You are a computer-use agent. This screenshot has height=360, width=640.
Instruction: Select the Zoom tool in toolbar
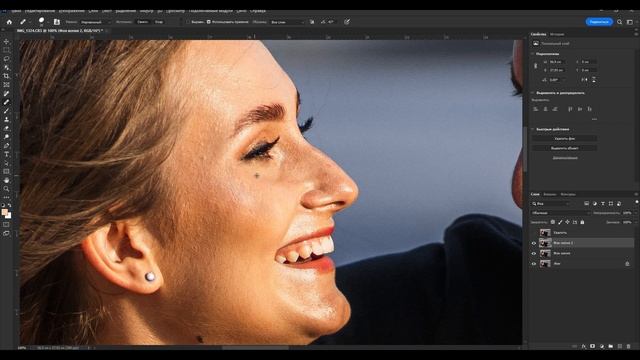[6, 189]
